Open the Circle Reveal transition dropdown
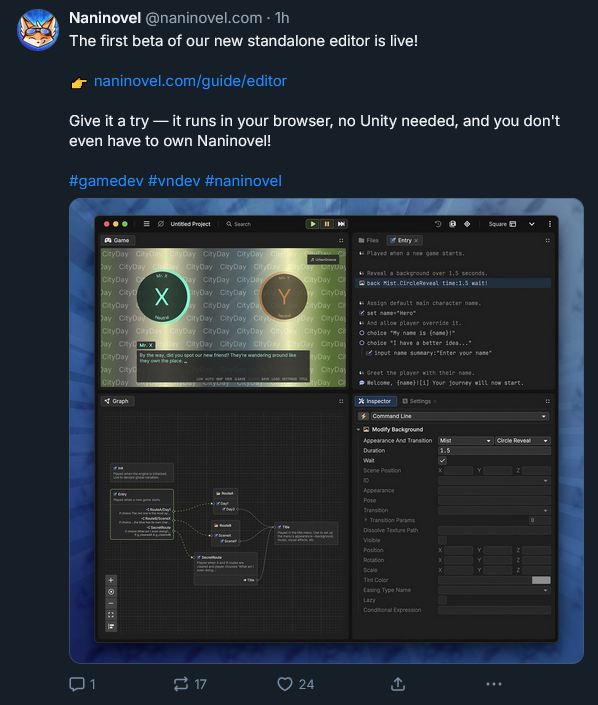The height and width of the screenshot is (705, 598). tap(523, 441)
